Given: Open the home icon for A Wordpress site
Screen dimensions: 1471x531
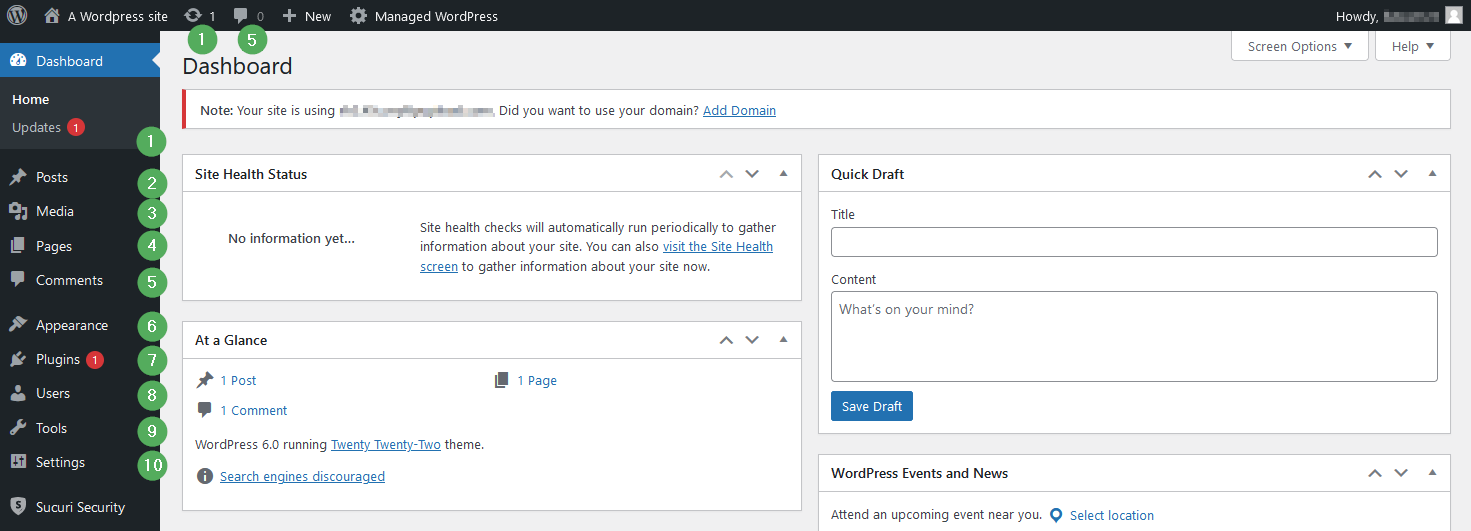Looking at the screenshot, I should coord(52,16).
